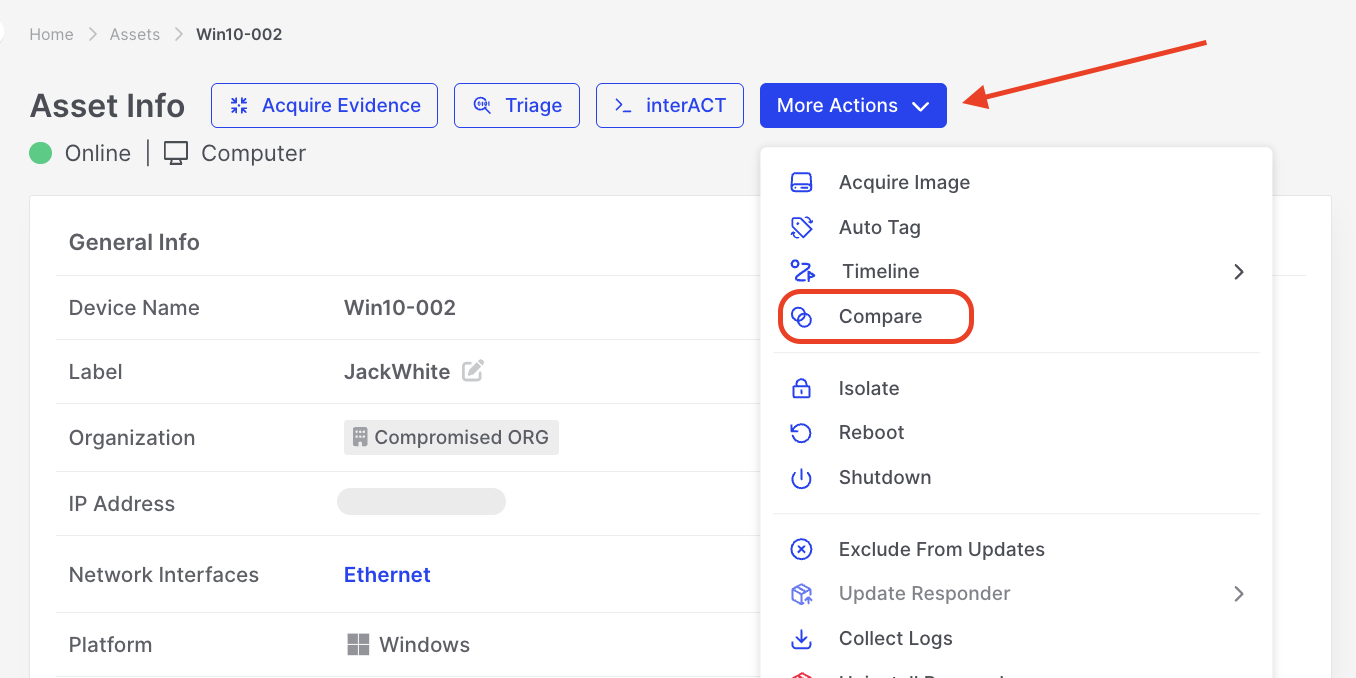The height and width of the screenshot is (678, 1356).
Task: Expand the Timeline submenu arrow
Action: (x=1238, y=272)
